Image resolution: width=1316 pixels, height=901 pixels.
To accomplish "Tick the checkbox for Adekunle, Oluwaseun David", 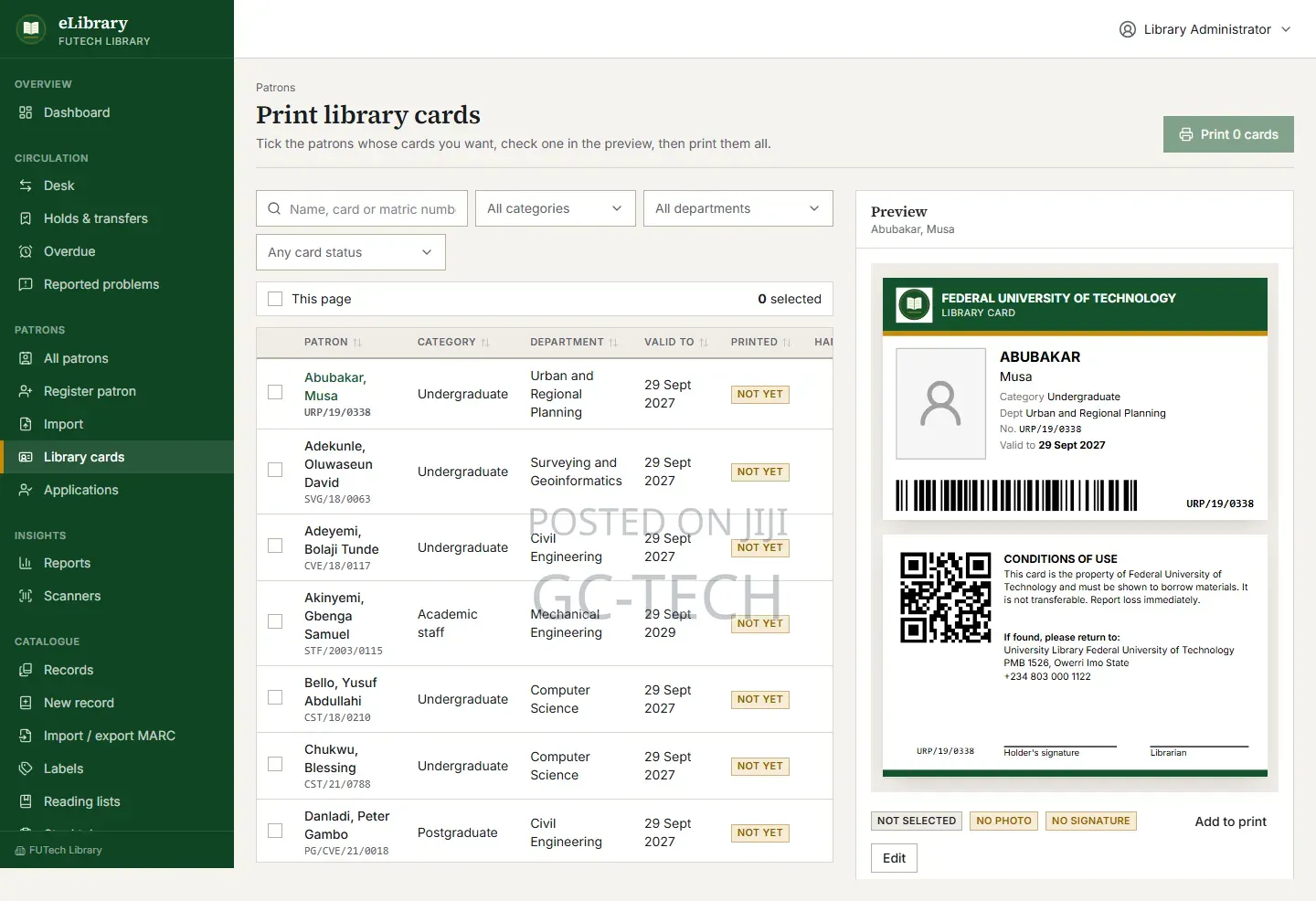I will 275,470.
